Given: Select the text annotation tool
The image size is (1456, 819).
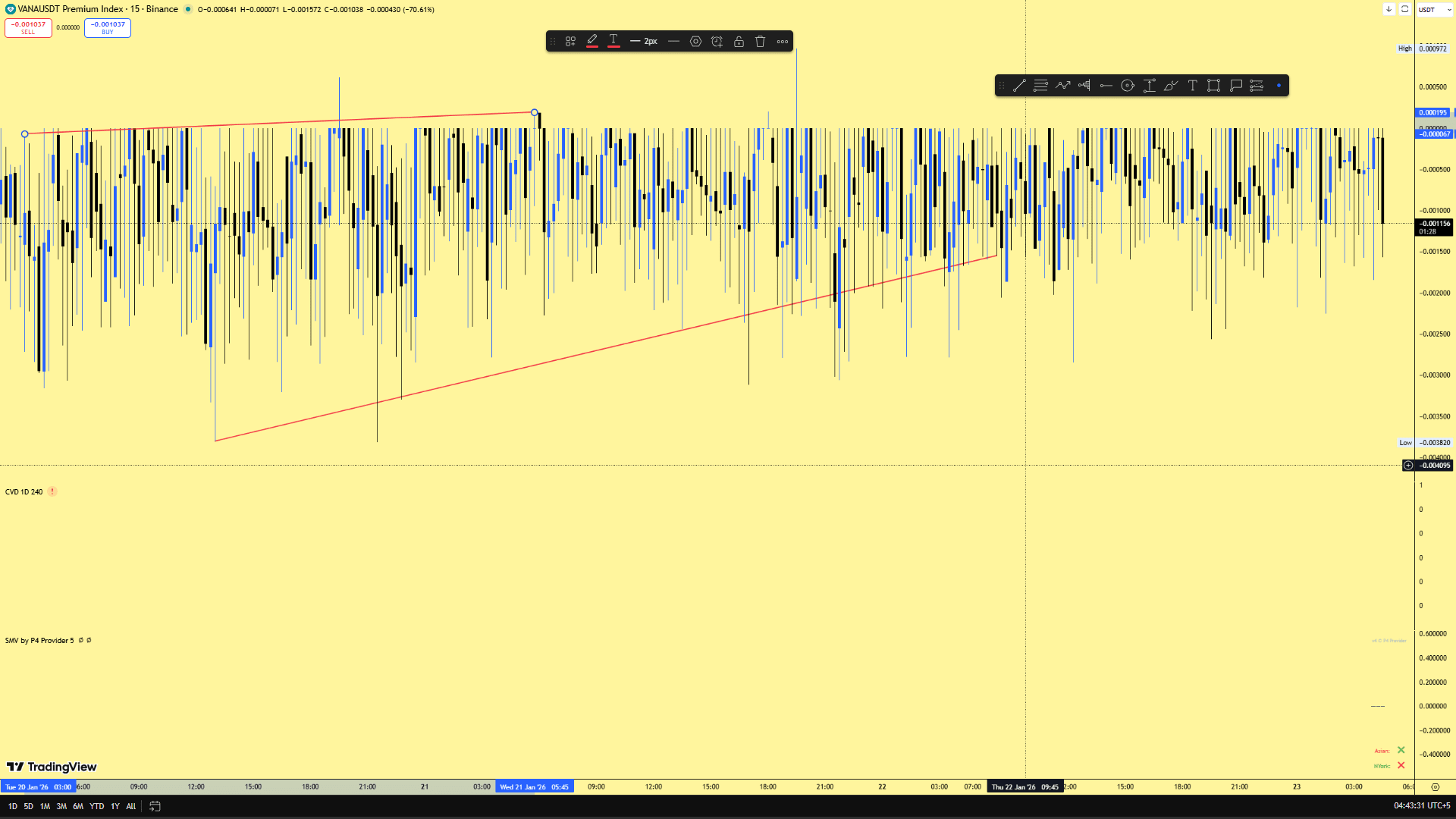Looking at the screenshot, I should (1192, 86).
